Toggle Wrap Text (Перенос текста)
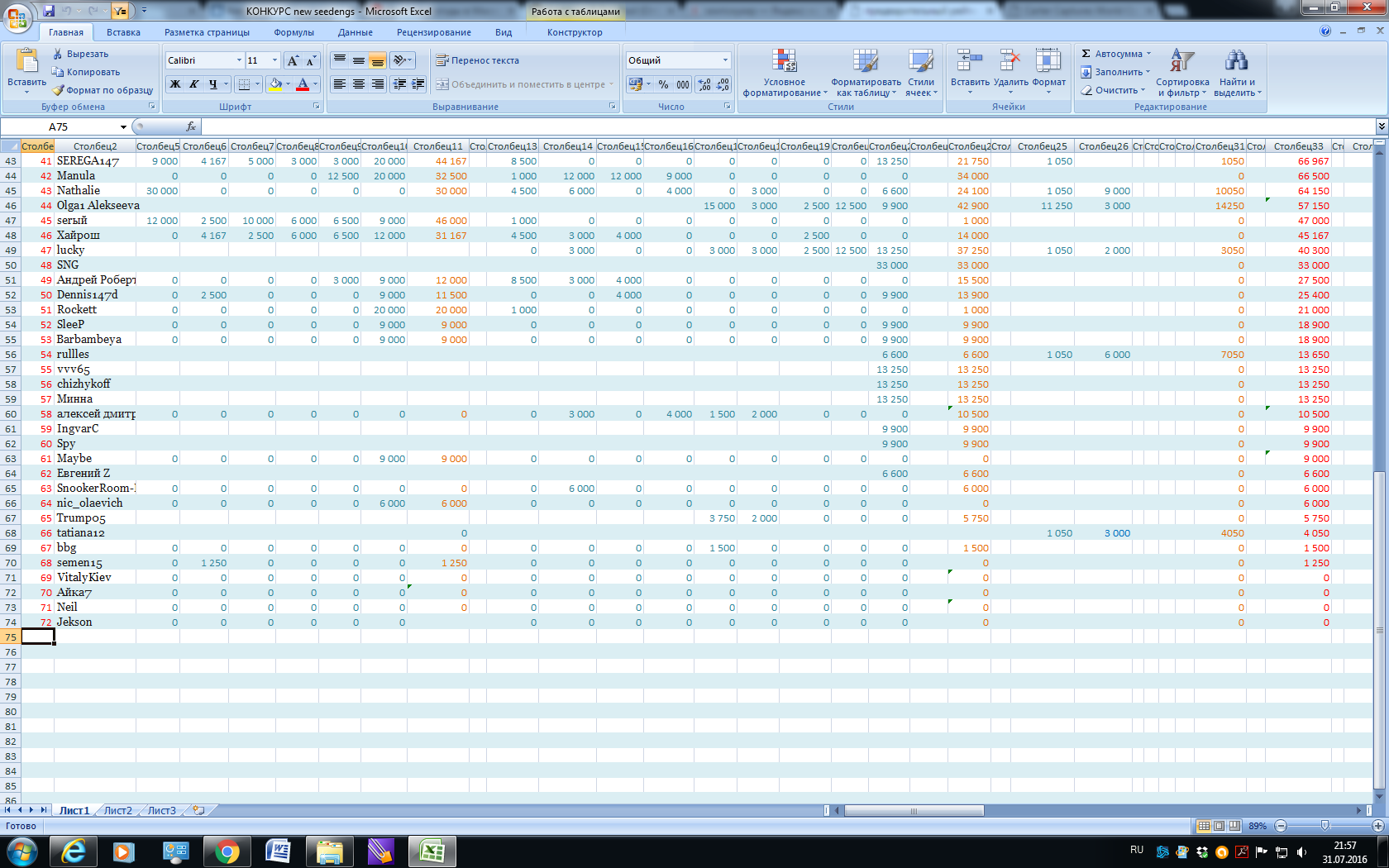Image resolution: width=1389 pixels, height=868 pixels. point(477,60)
